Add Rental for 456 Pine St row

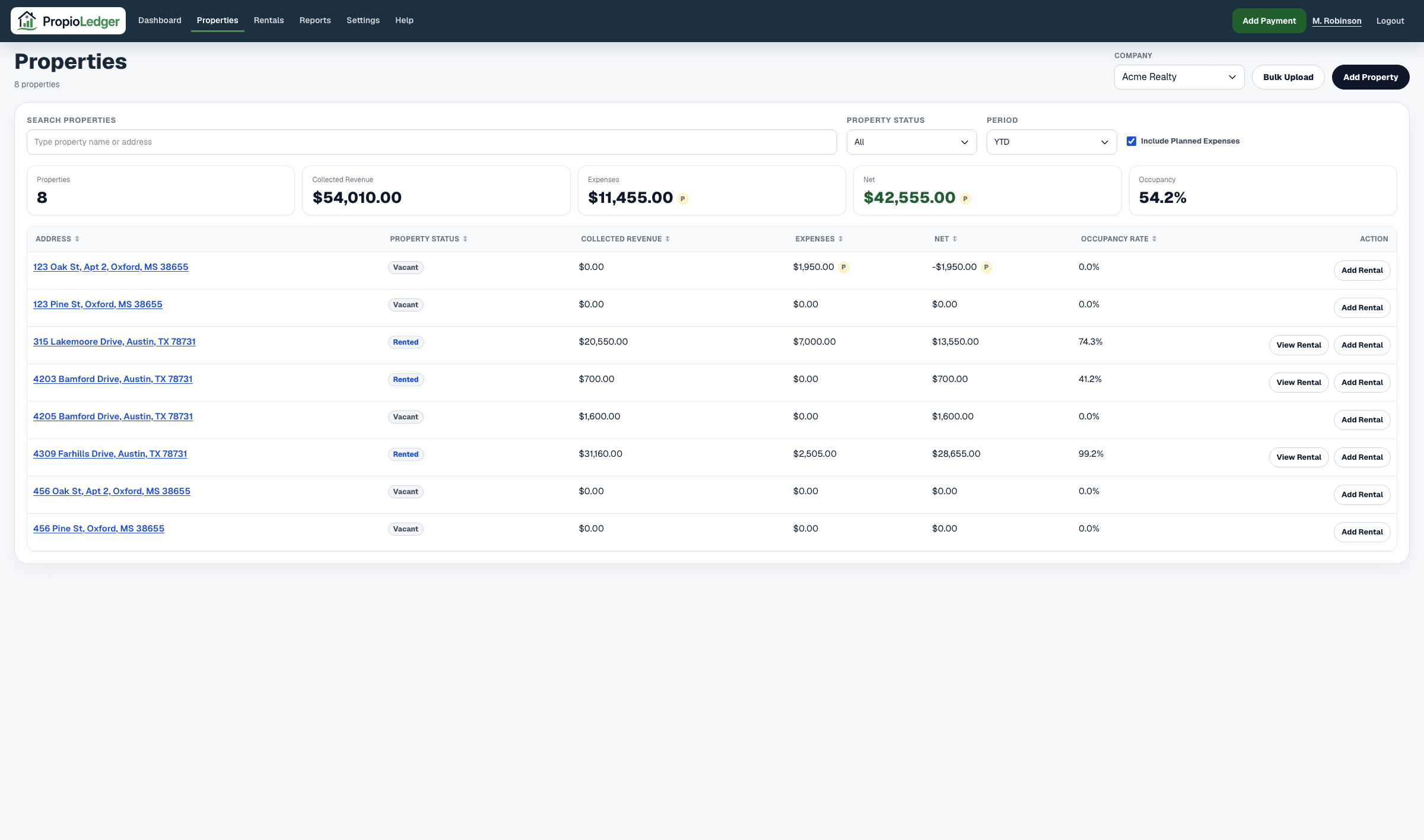(x=1362, y=532)
